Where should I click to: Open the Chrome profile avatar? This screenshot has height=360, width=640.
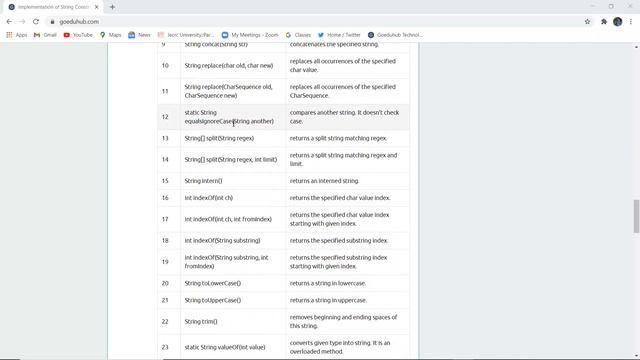(618, 22)
